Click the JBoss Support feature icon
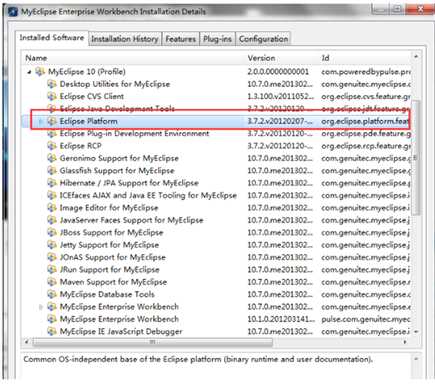The height and width of the screenshot is (384, 435). click(x=52, y=232)
